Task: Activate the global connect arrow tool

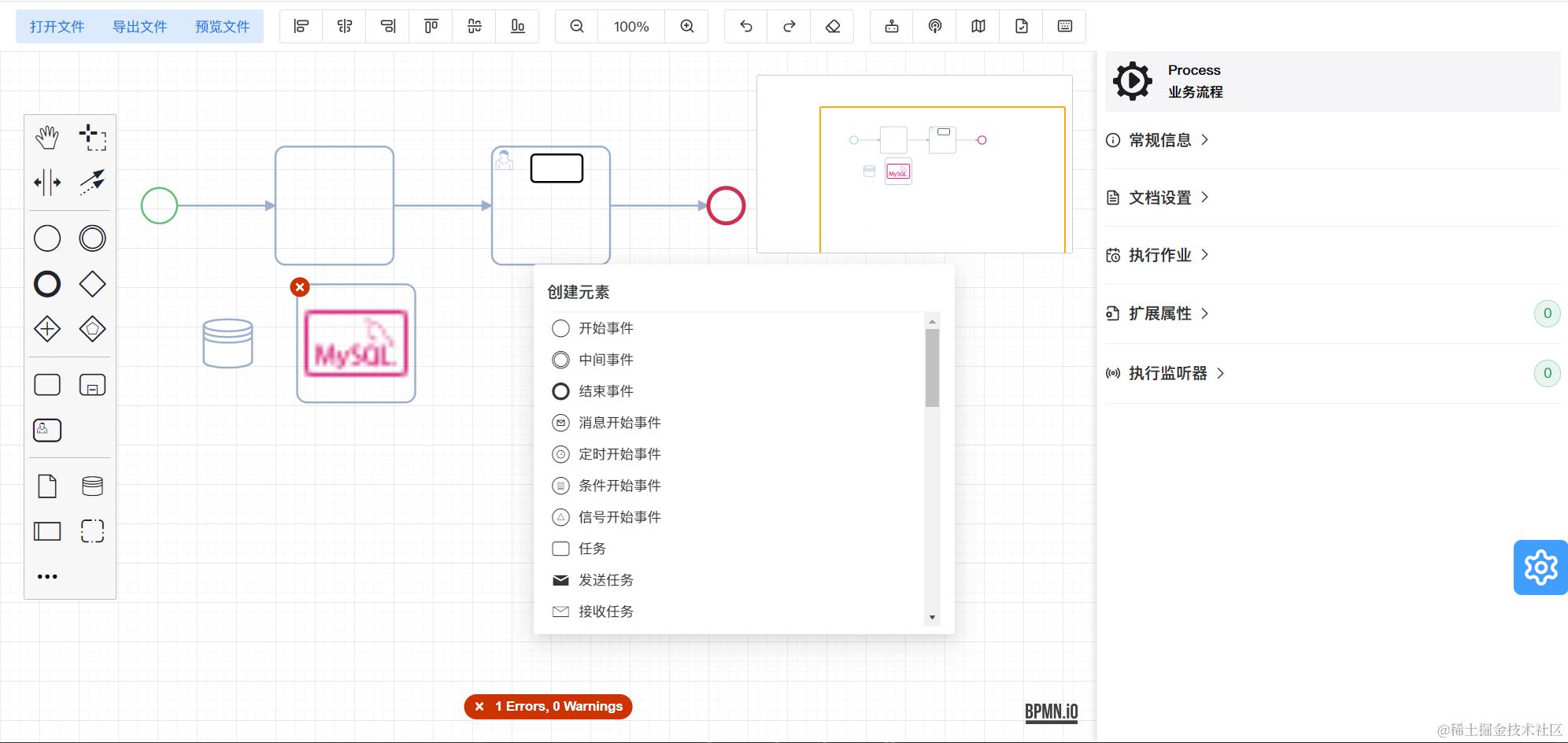Action: [x=92, y=183]
